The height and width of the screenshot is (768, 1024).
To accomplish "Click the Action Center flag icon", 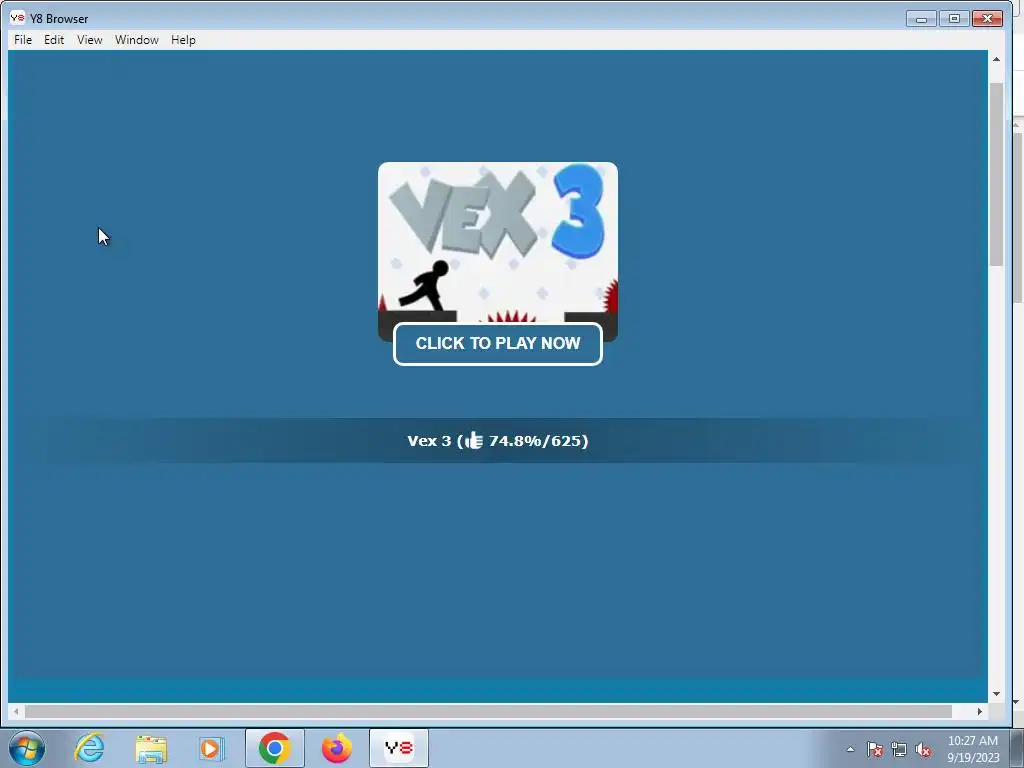I will coord(875,749).
